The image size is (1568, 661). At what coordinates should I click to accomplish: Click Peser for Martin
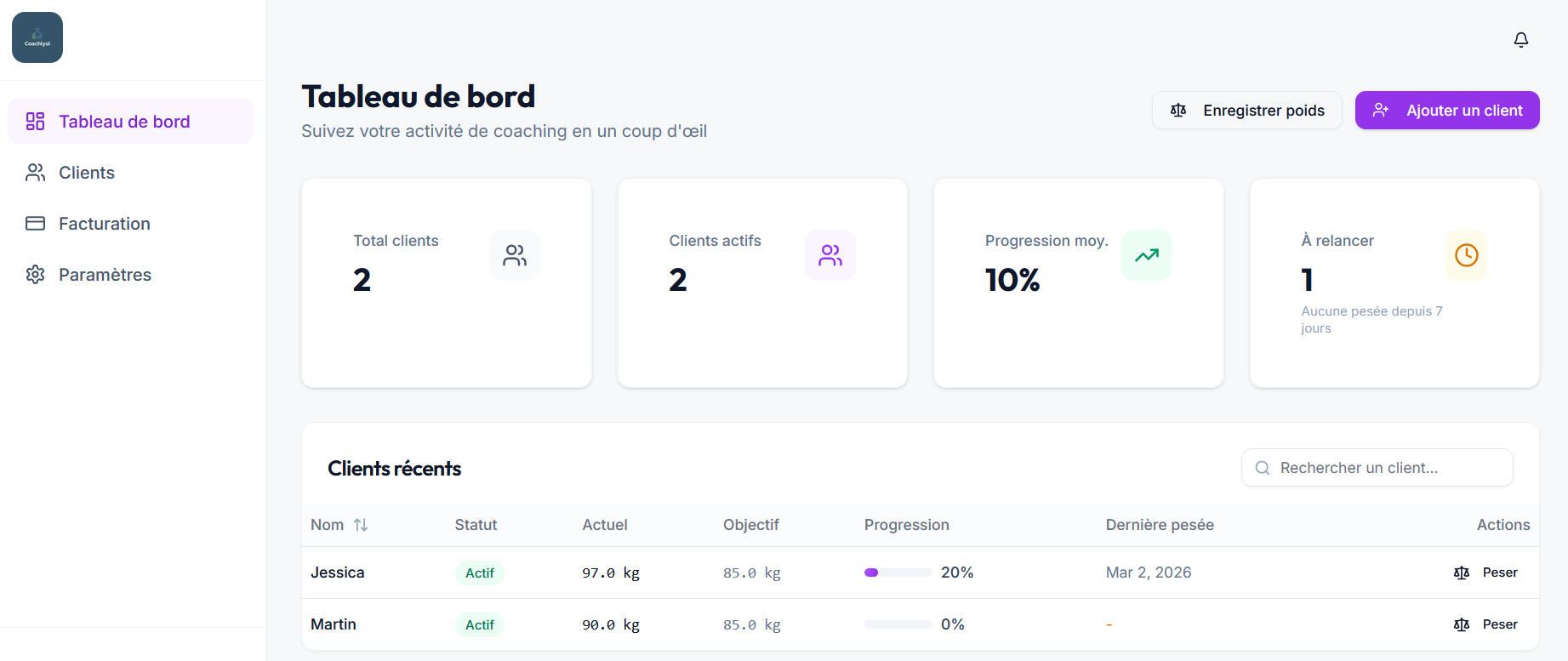(1499, 624)
